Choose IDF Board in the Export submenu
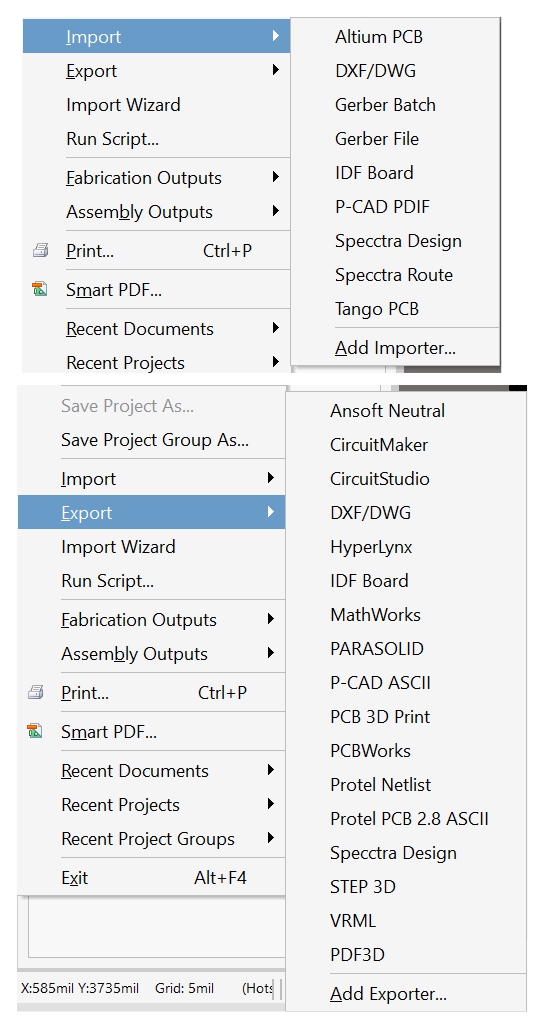 click(x=370, y=581)
